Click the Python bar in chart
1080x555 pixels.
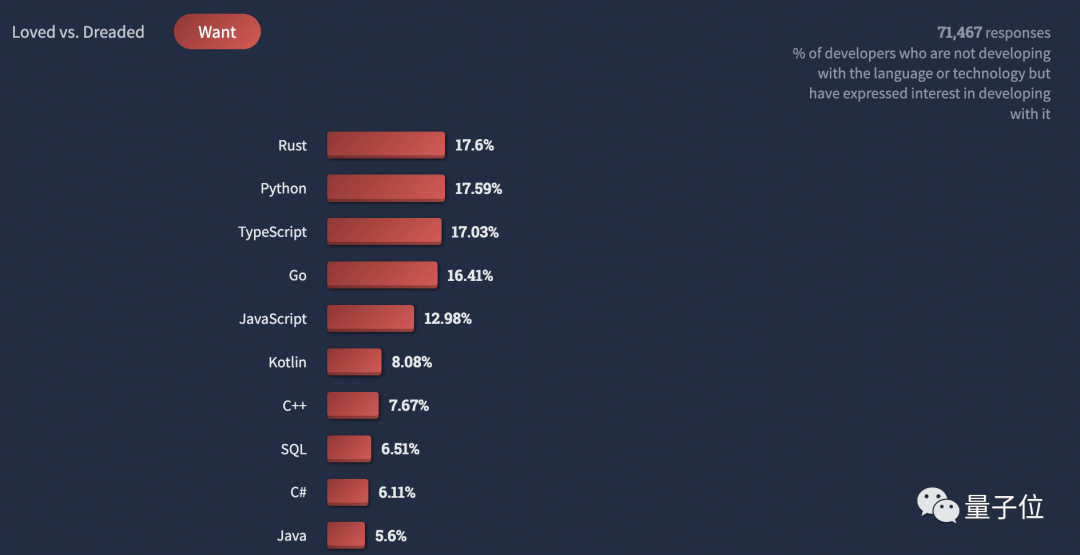(x=385, y=188)
